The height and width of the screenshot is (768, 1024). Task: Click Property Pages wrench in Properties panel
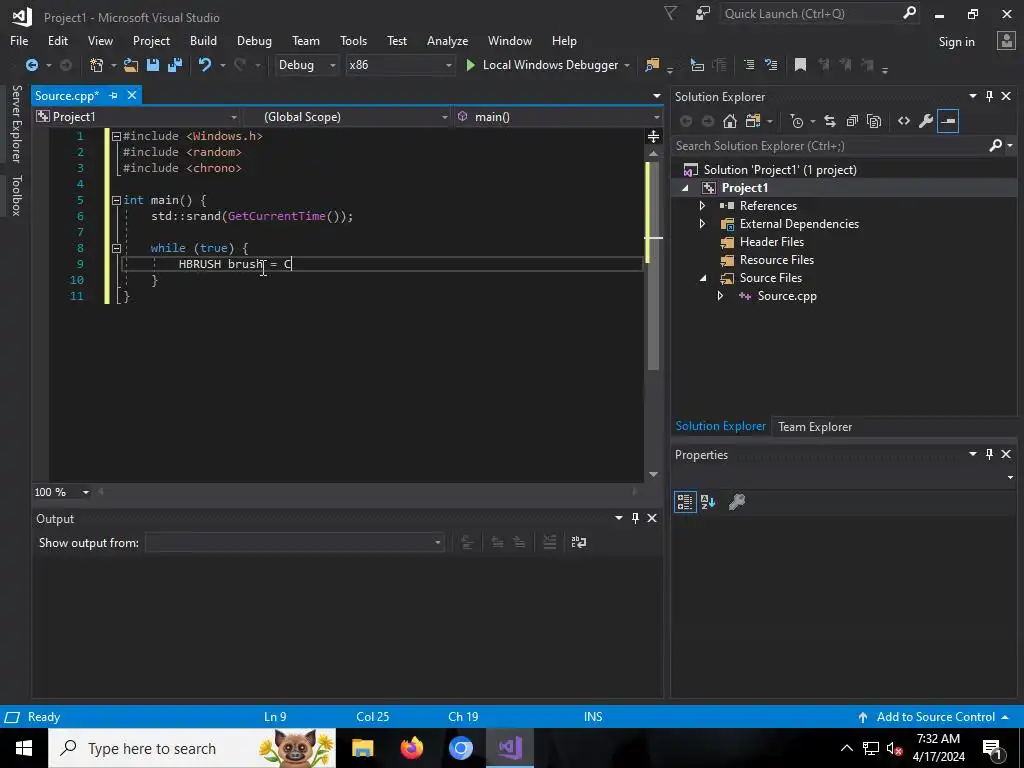point(737,502)
